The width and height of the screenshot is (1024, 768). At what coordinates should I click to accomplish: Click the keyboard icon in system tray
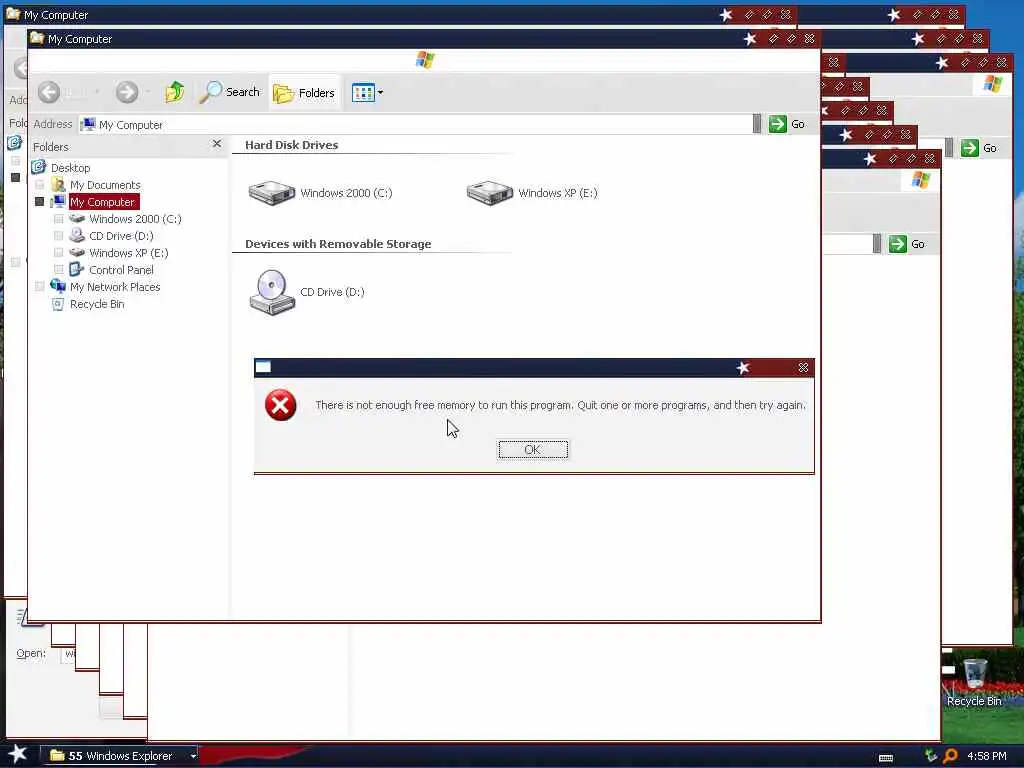[886, 758]
